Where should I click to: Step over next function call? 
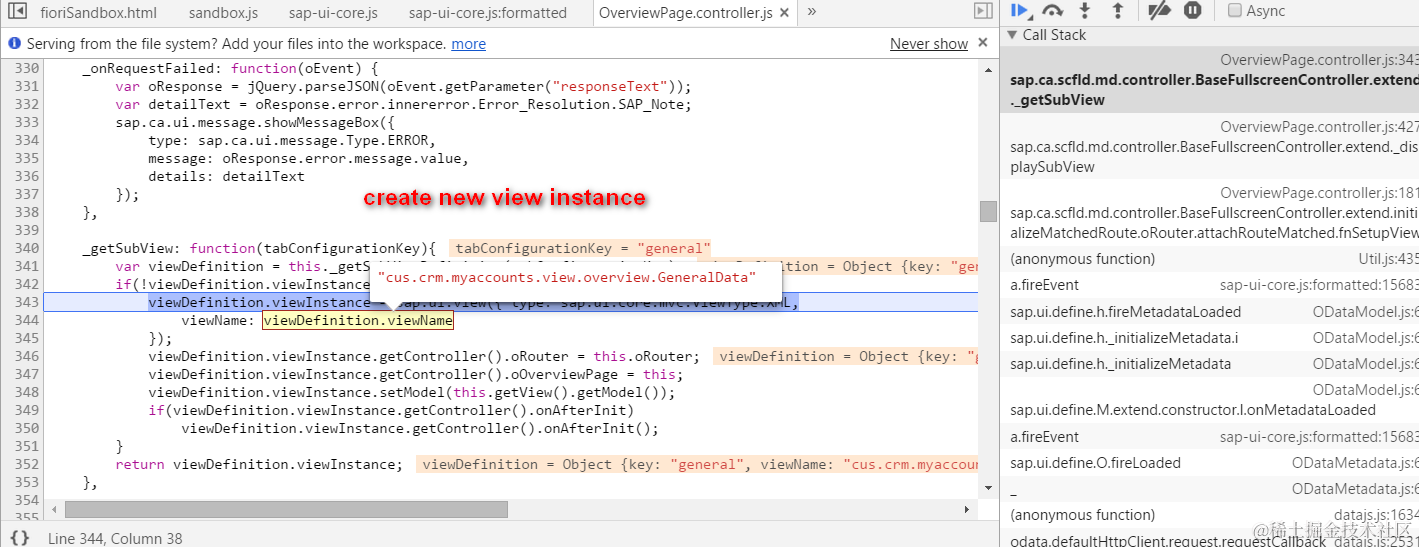click(x=1052, y=11)
